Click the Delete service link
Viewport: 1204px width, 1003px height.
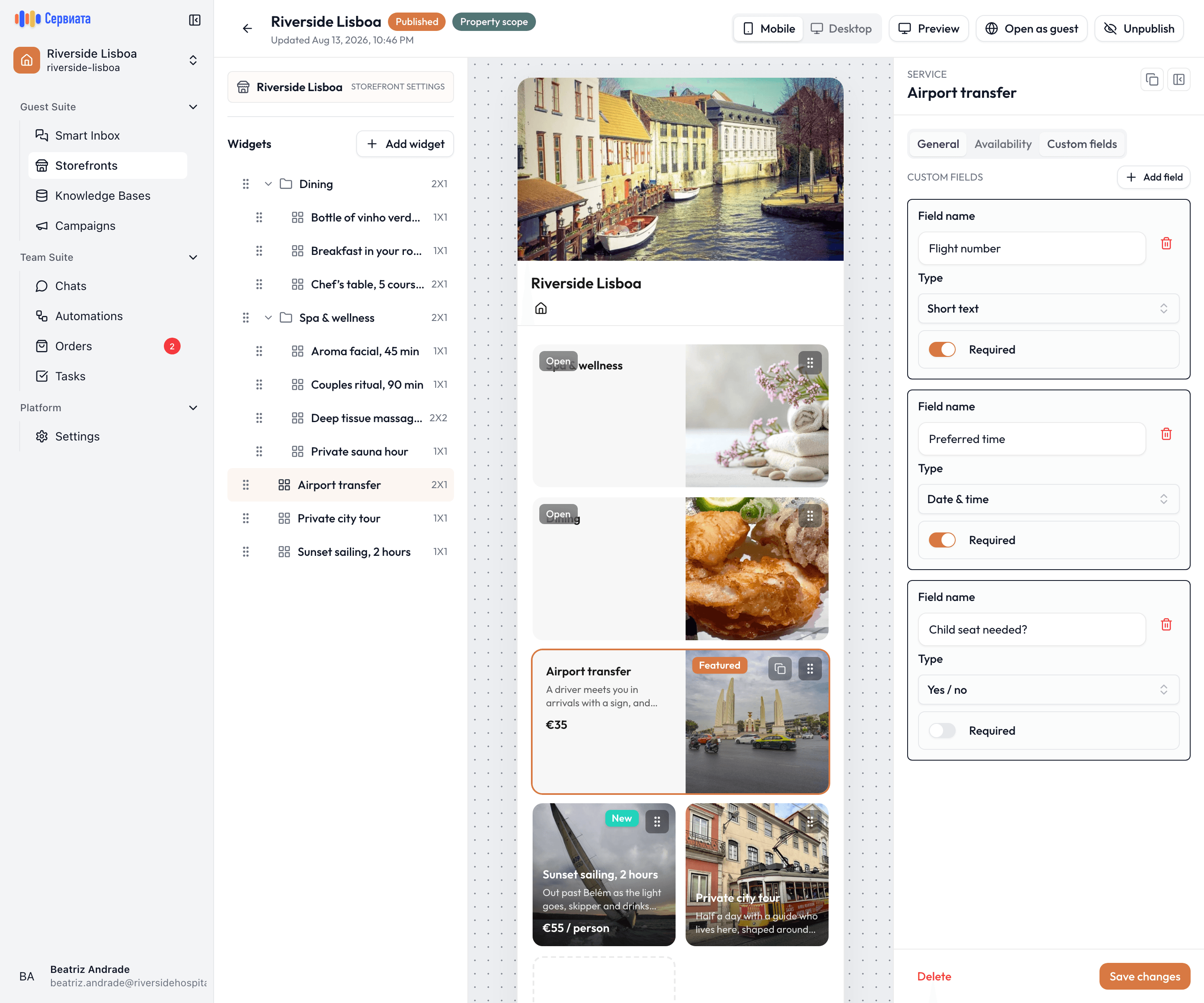point(934,976)
